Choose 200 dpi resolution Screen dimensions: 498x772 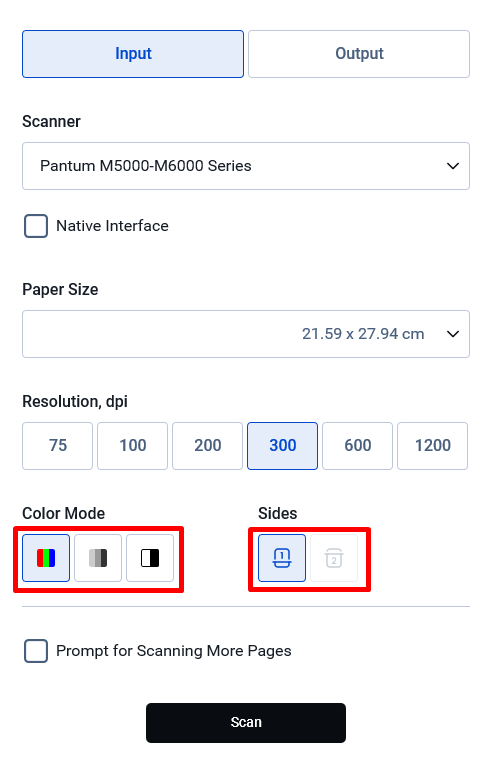point(207,446)
